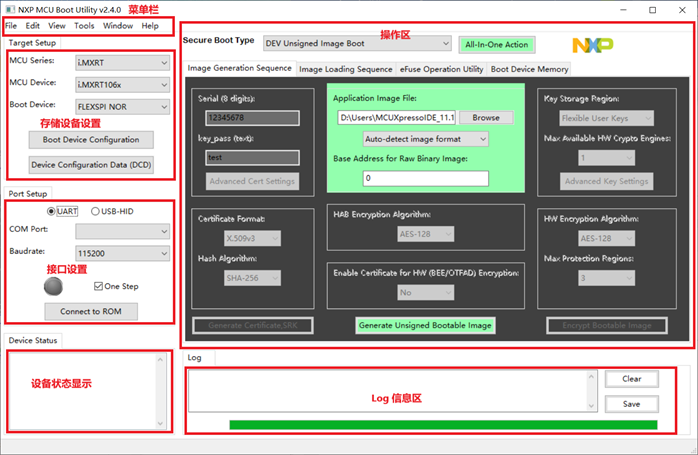The image size is (698, 455).
Task: Open Enable Certificate for HW Encryption dropdown
Action: [425, 292]
